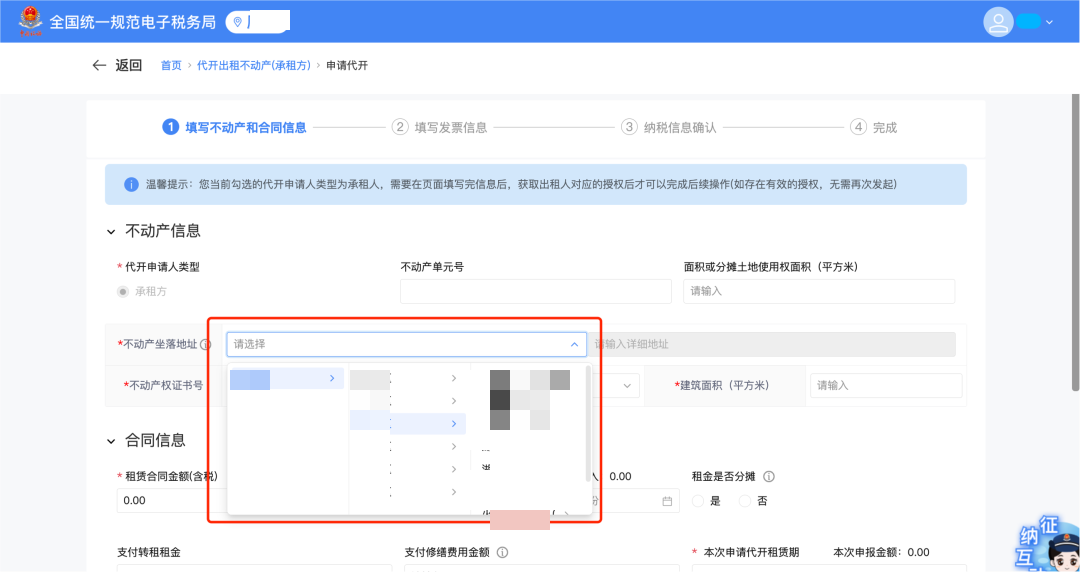Click the 支付转租租金 label
The width and height of the screenshot is (1080, 572).
(x=149, y=552)
